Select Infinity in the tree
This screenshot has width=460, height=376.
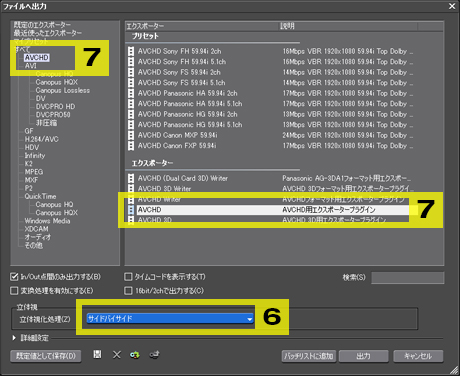[x=35, y=156]
